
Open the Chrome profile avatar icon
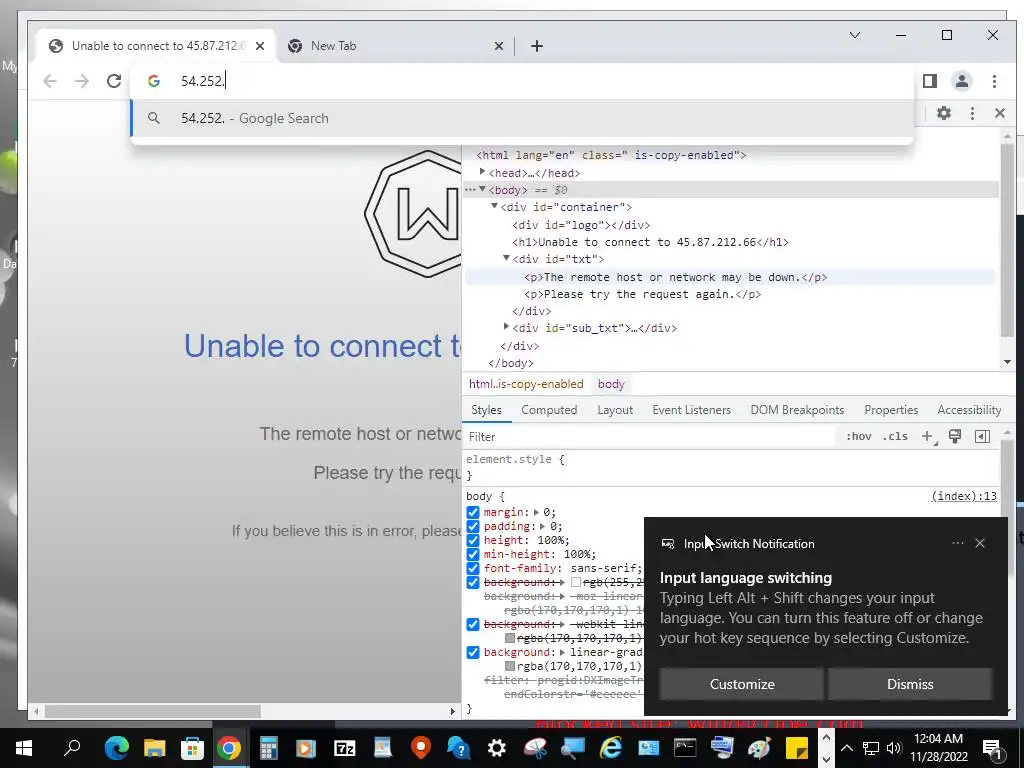[962, 81]
